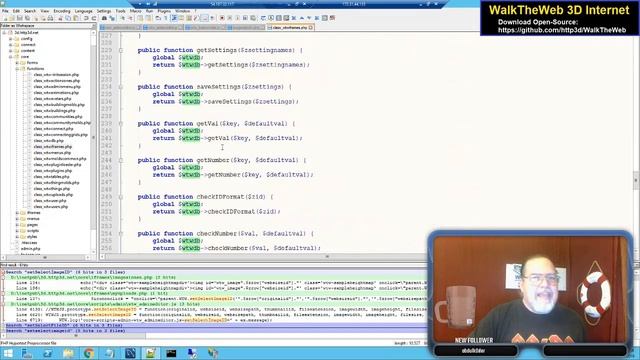
Task: Expand the themes folder in tree
Action: (17, 213)
